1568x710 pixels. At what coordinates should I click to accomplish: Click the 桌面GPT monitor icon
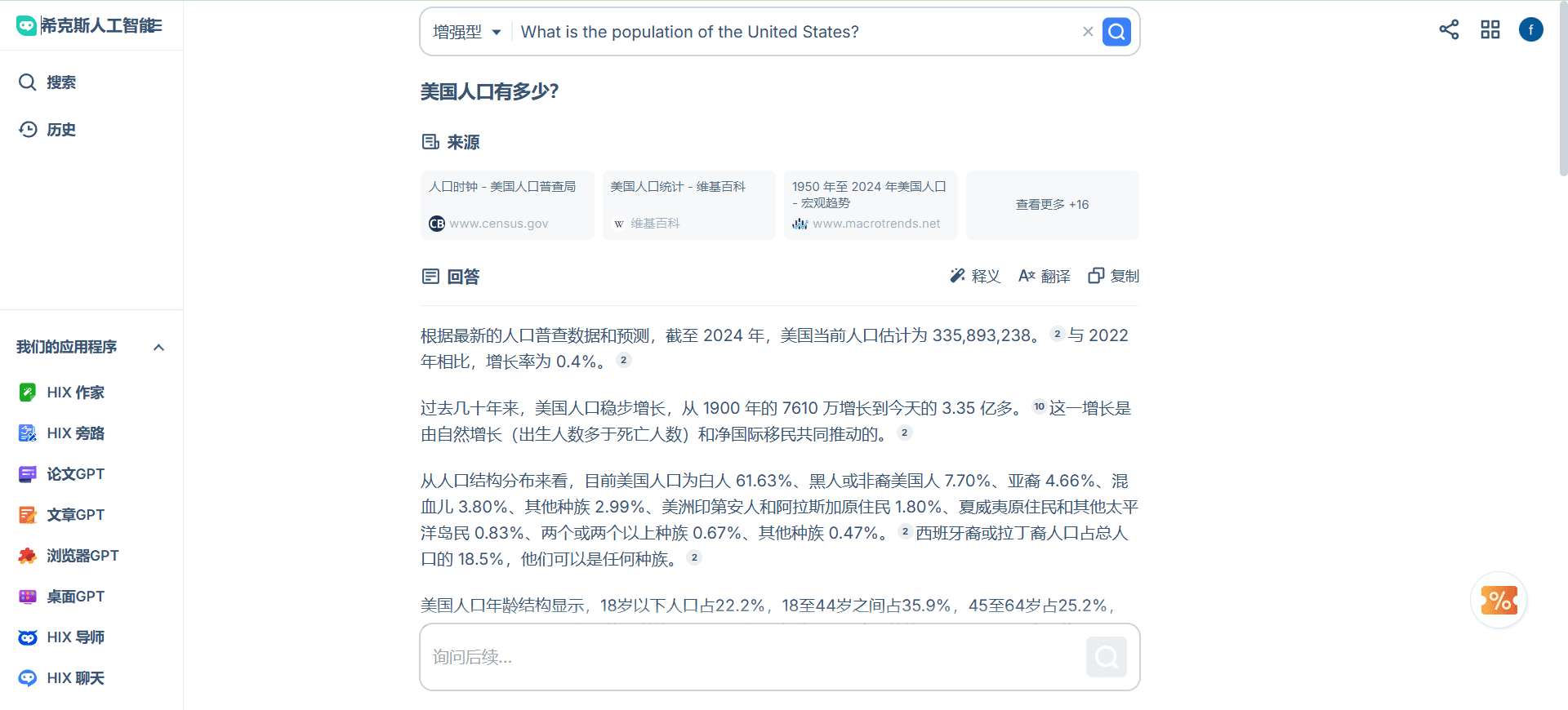point(28,597)
